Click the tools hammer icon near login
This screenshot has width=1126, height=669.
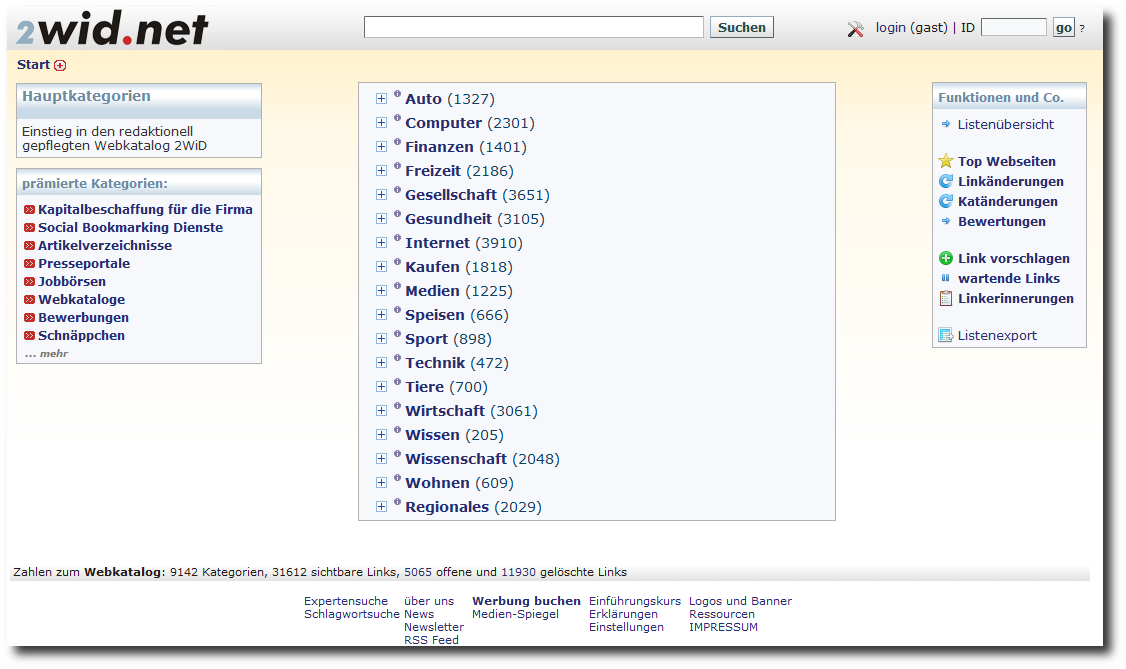pos(855,29)
